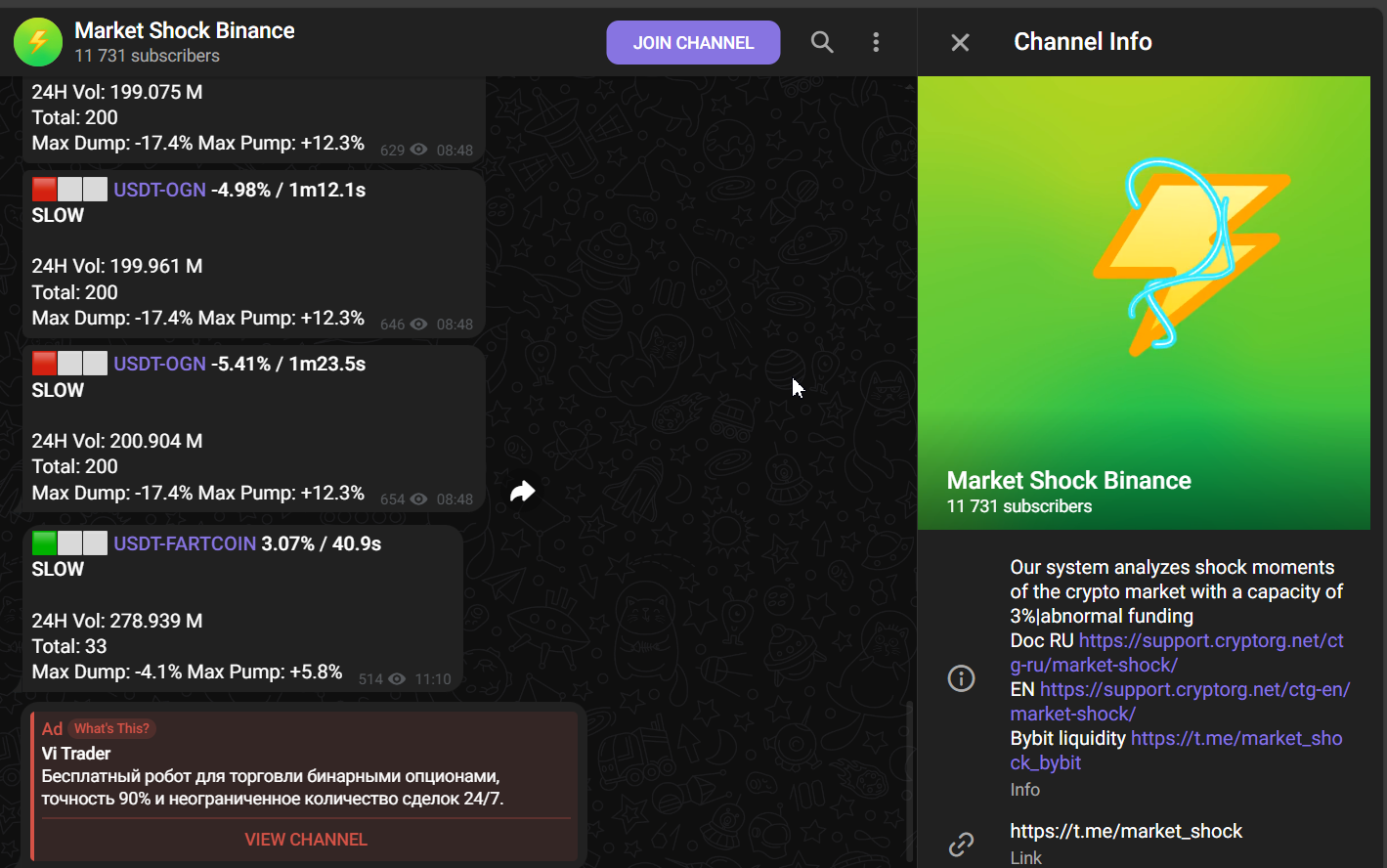Click the Channel Info description text about shock moments
The height and width of the screenshot is (868, 1387).
coord(1176,591)
